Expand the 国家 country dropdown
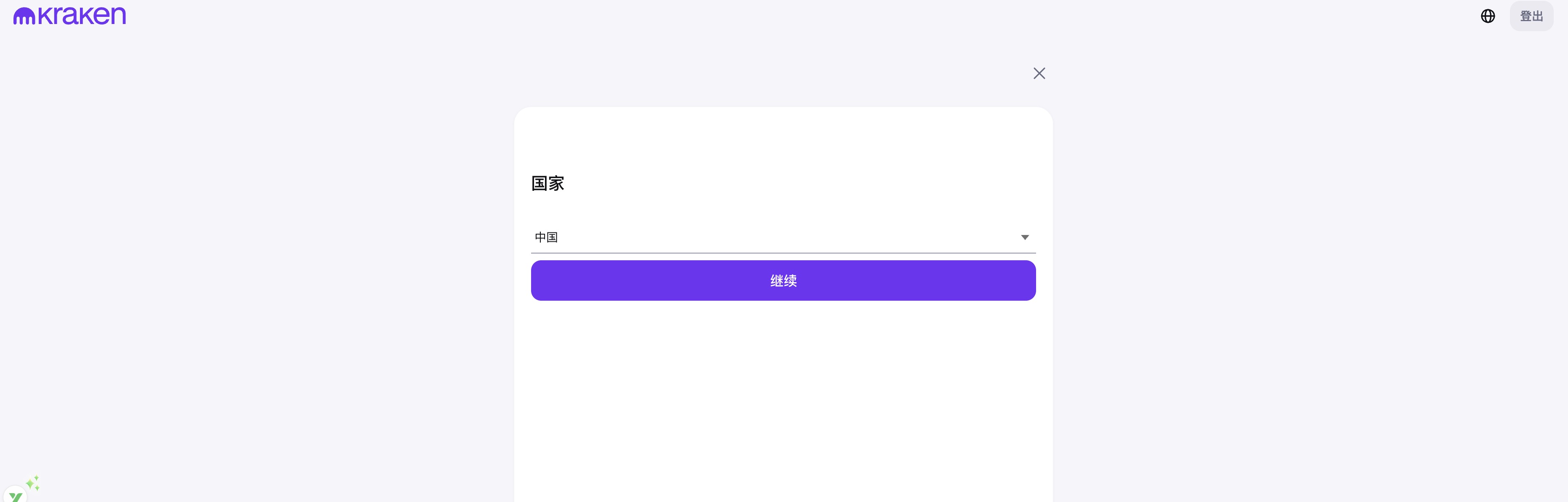1568x502 pixels. pyautogui.click(x=783, y=238)
